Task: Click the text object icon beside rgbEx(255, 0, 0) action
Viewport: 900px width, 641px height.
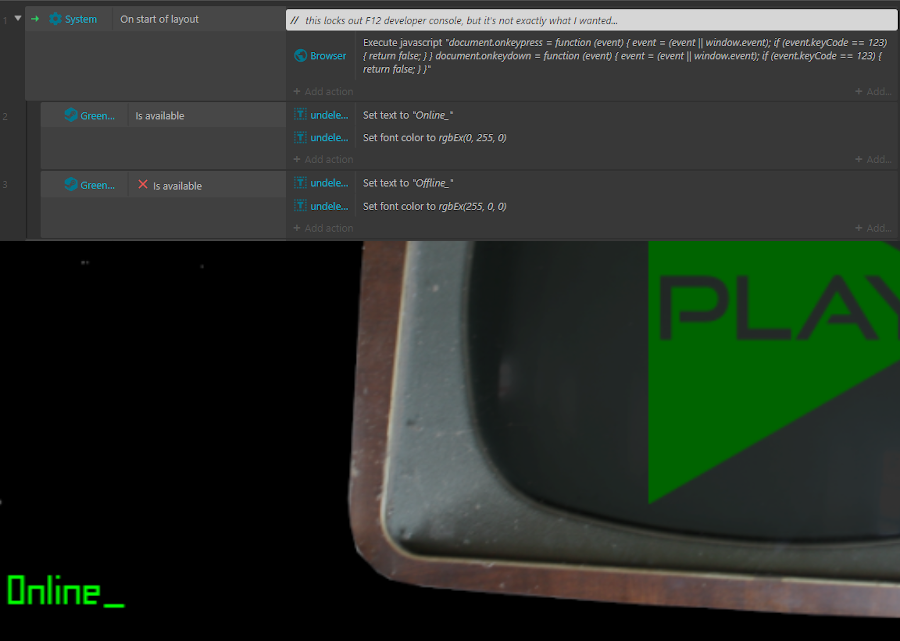Action: click(300, 206)
